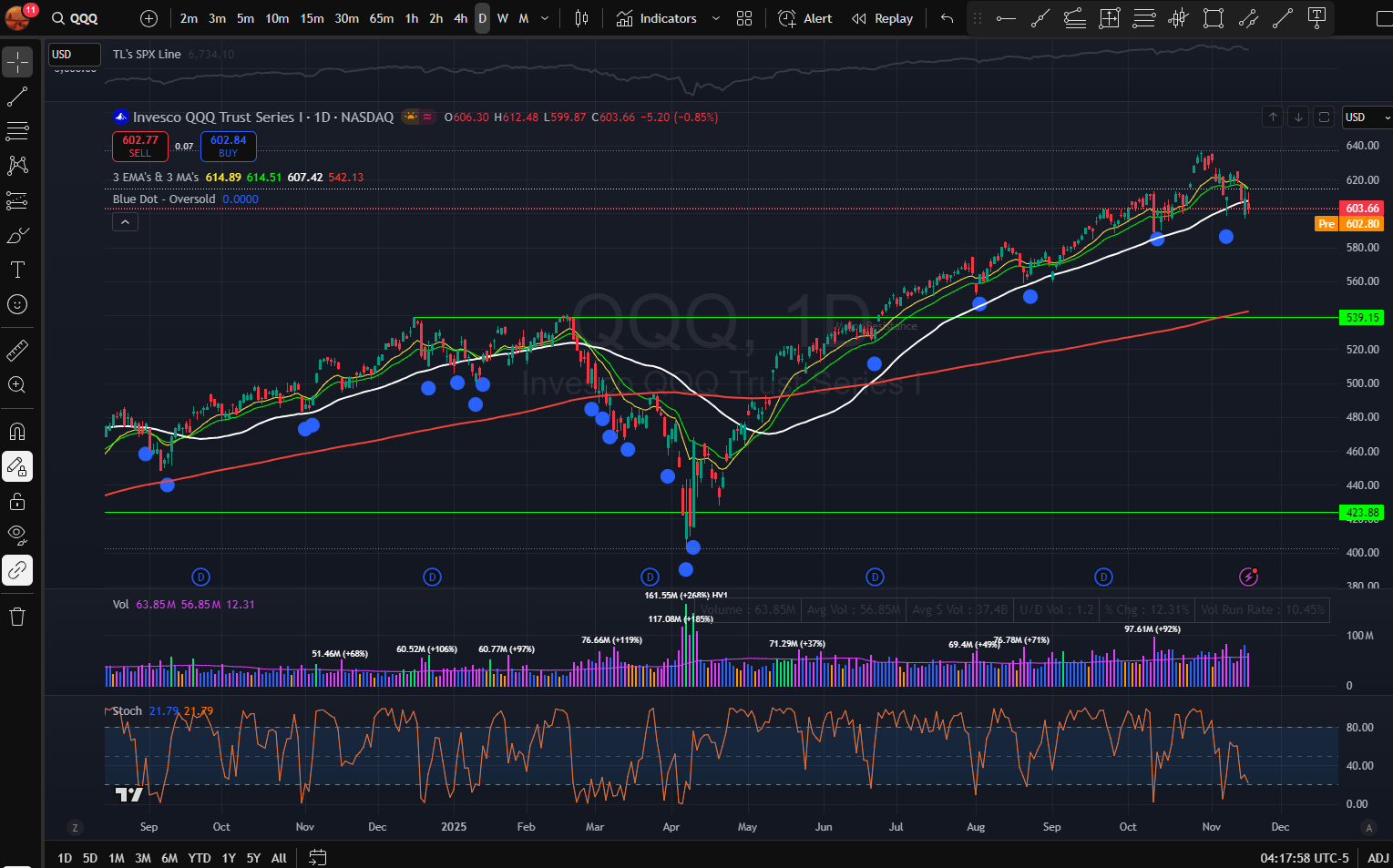Open the emoji and stickers tool
This screenshot has width=1393, height=868.
click(17, 304)
